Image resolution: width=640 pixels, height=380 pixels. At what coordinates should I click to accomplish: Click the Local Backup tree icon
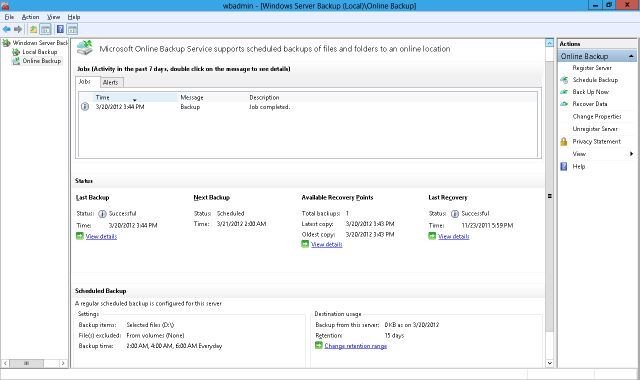point(16,52)
